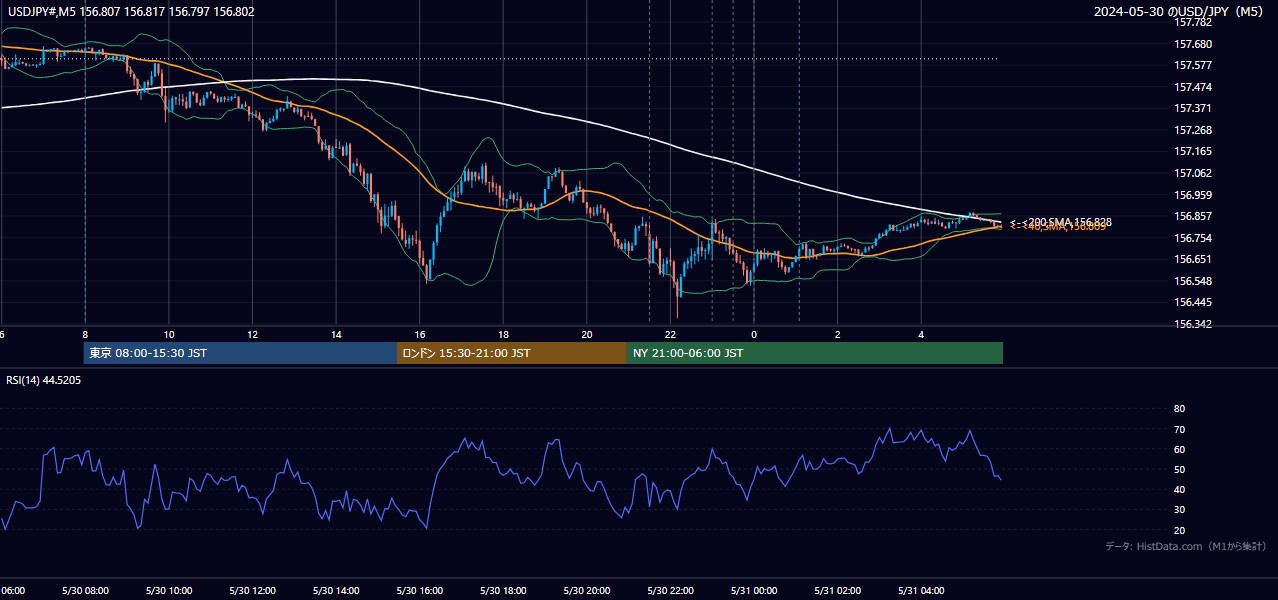1278x600 pixels.
Task: Click price axis label 156.342
Action: coord(1193,324)
